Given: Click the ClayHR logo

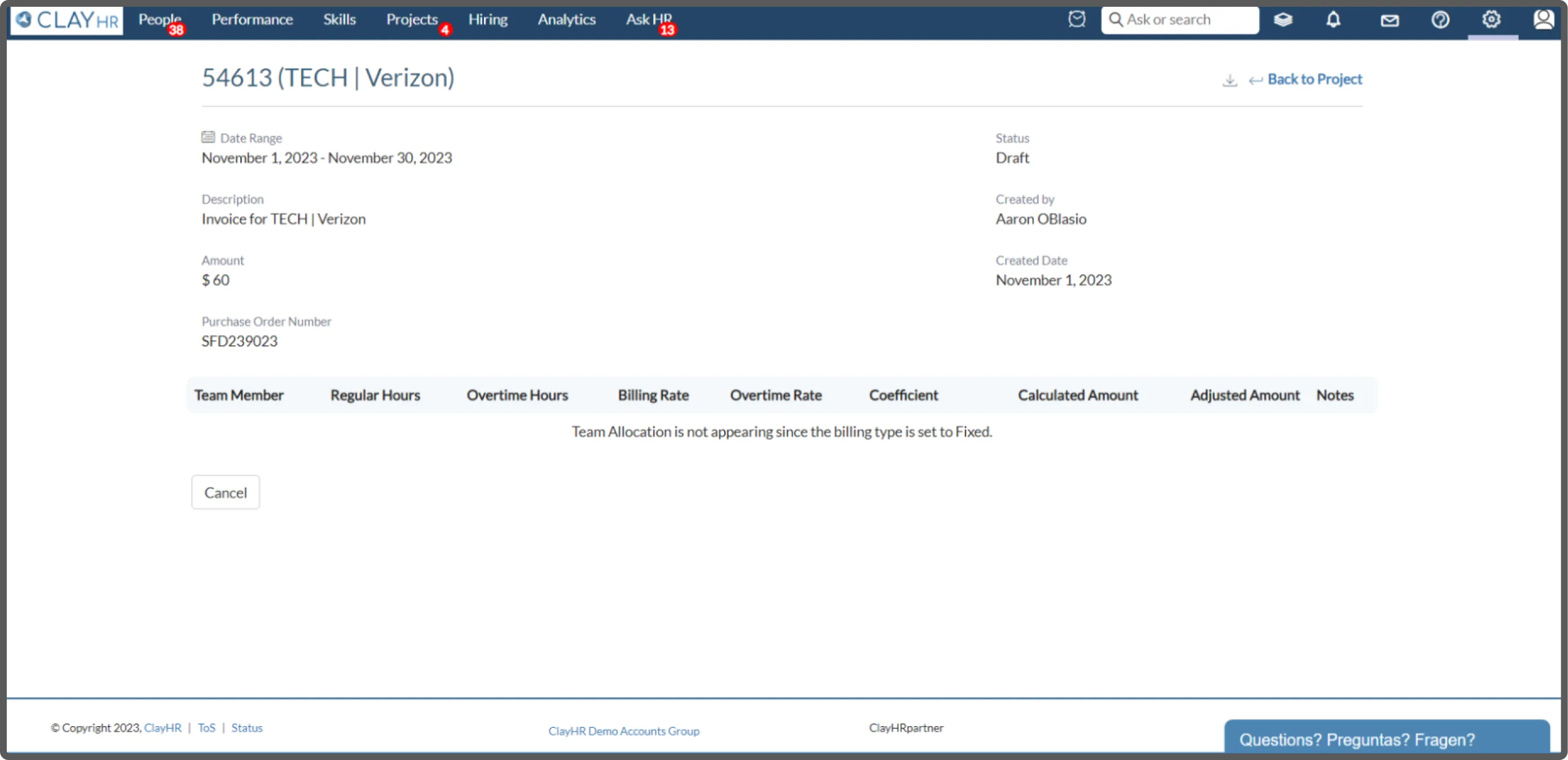Looking at the screenshot, I should click(x=67, y=20).
